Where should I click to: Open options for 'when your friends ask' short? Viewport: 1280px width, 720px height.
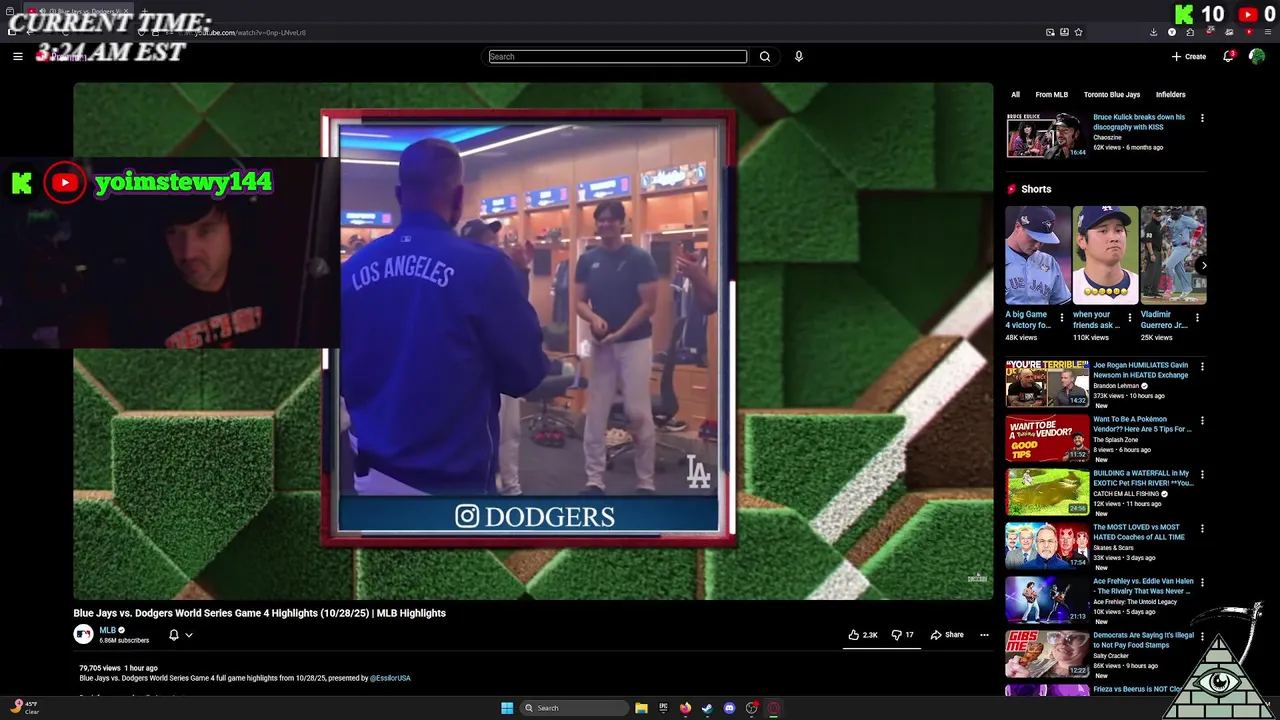(x=1130, y=318)
